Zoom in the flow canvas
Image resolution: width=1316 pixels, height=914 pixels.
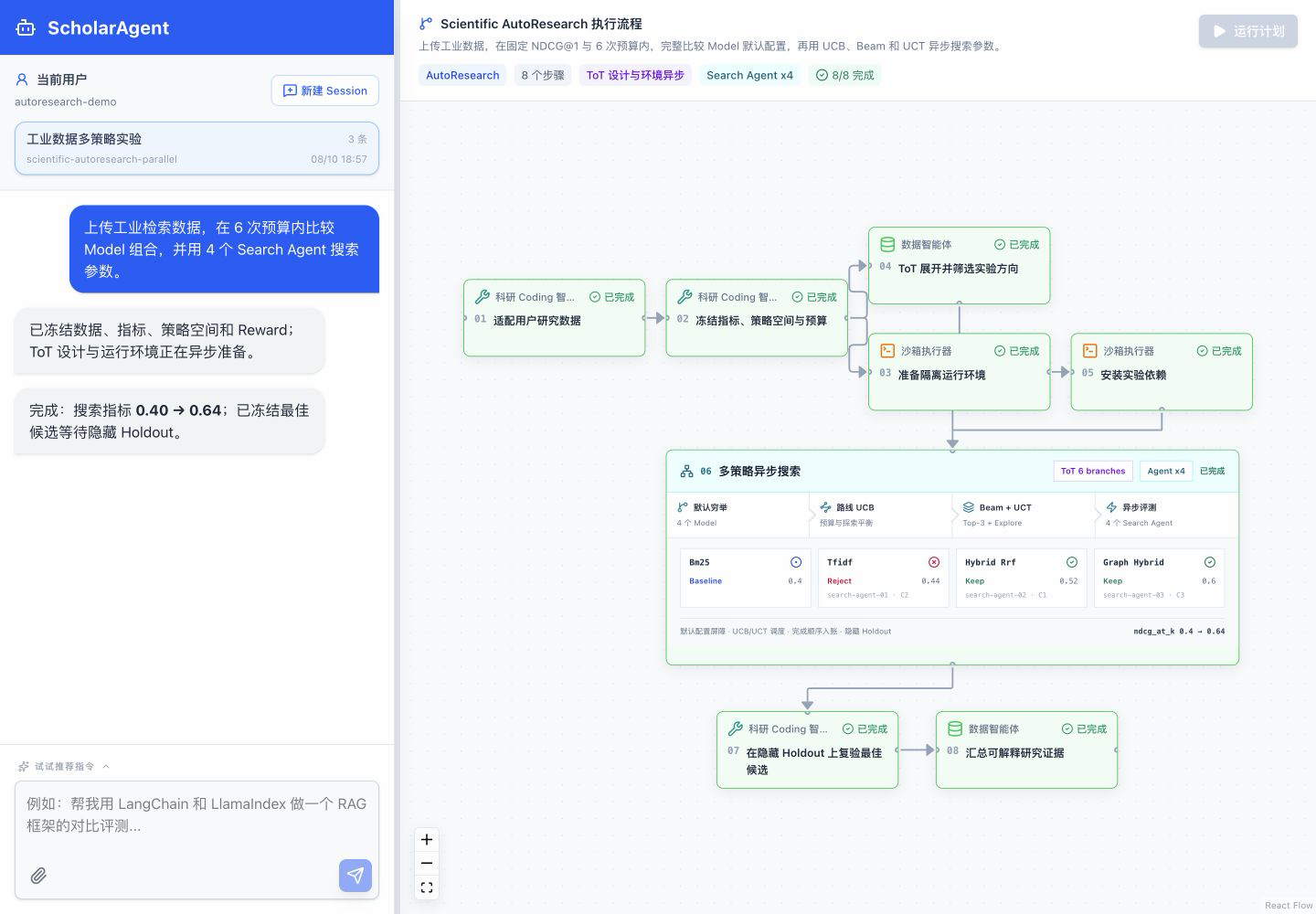tap(427, 839)
